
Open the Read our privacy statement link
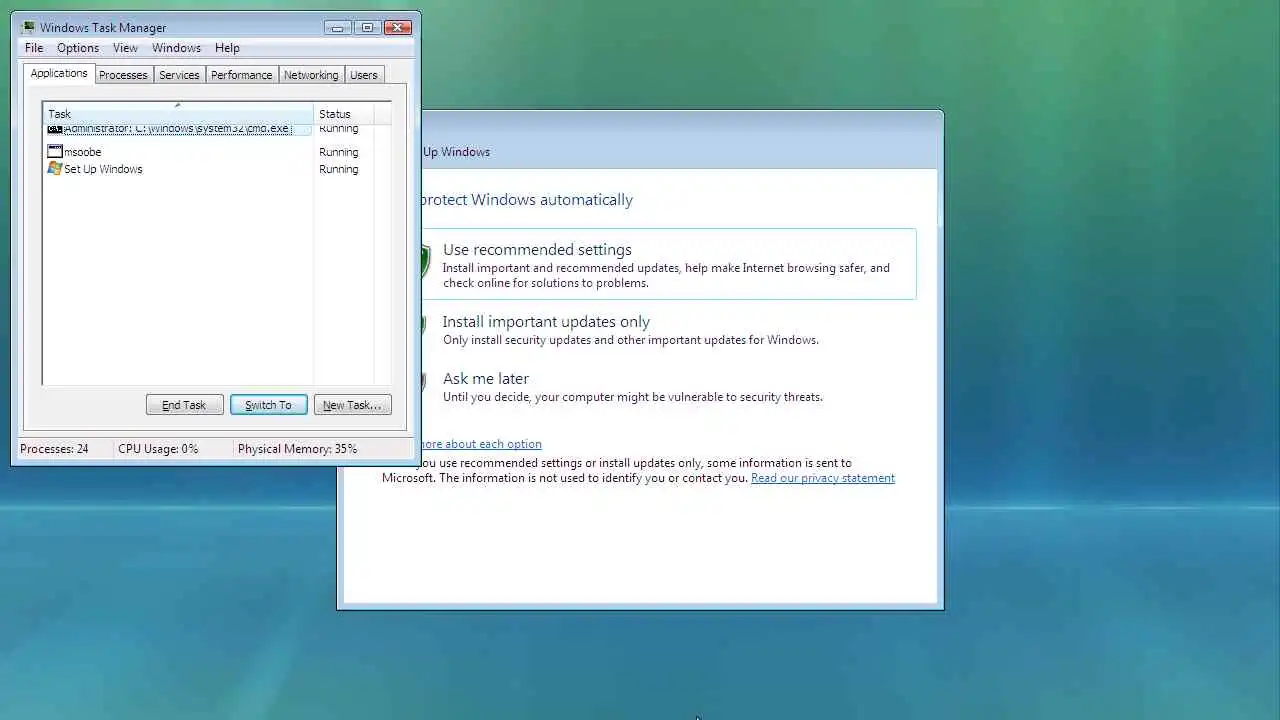823,478
